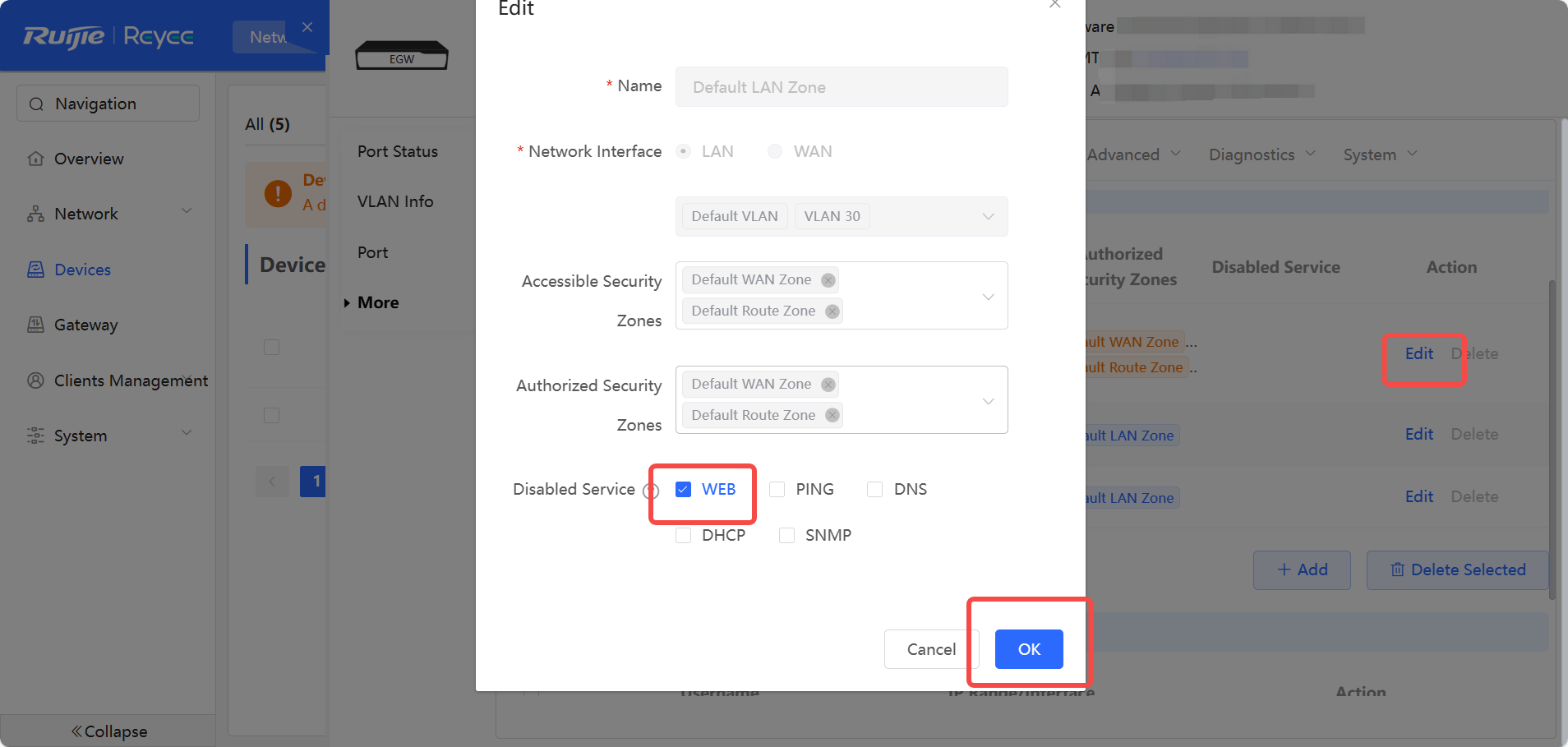Screen dimensions: 1568x747
Task: Check the SNMP service checkbox
Action: pos(786,535)
